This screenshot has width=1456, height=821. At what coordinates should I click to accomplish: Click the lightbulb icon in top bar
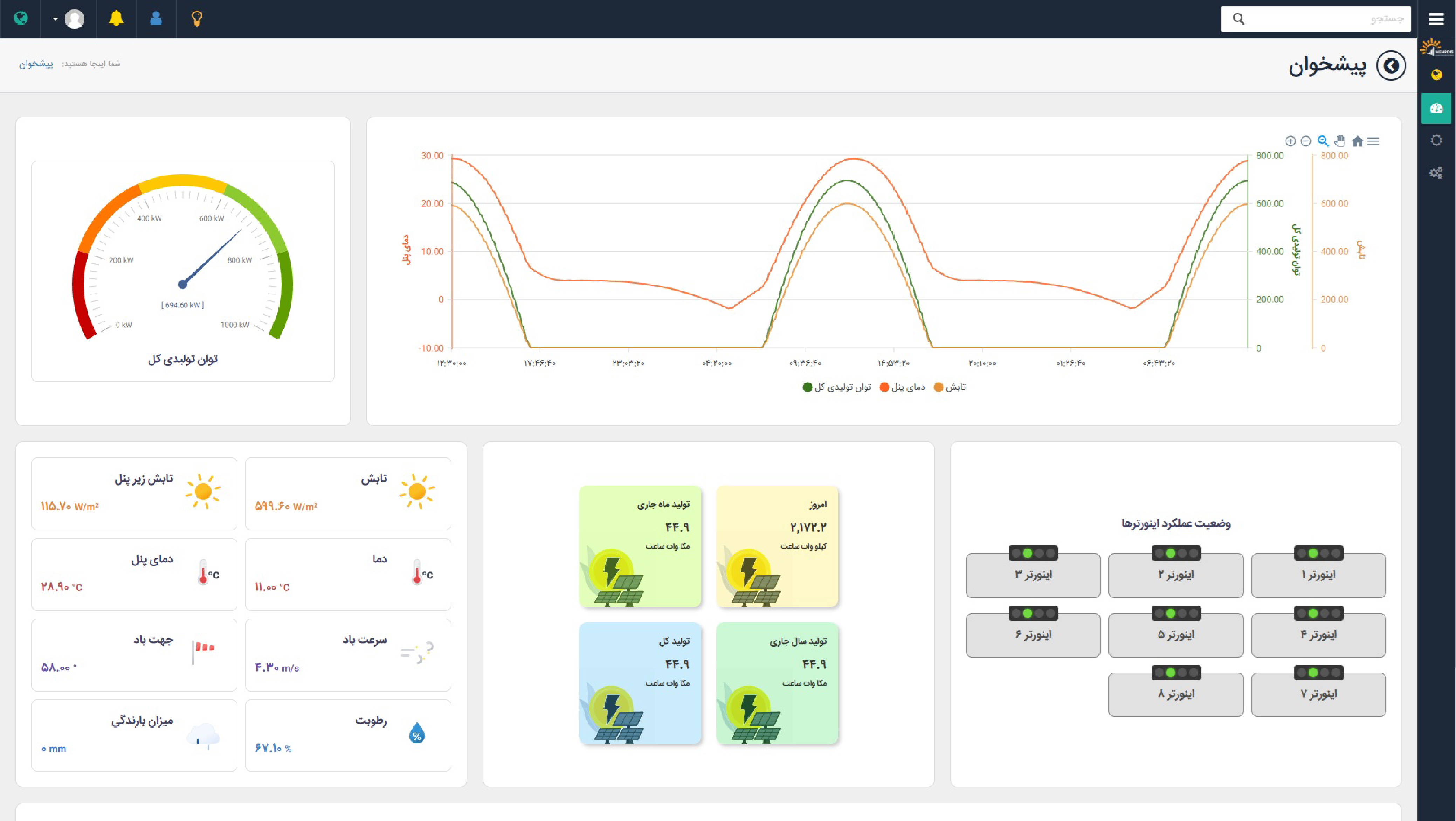(x=197, y=19)
